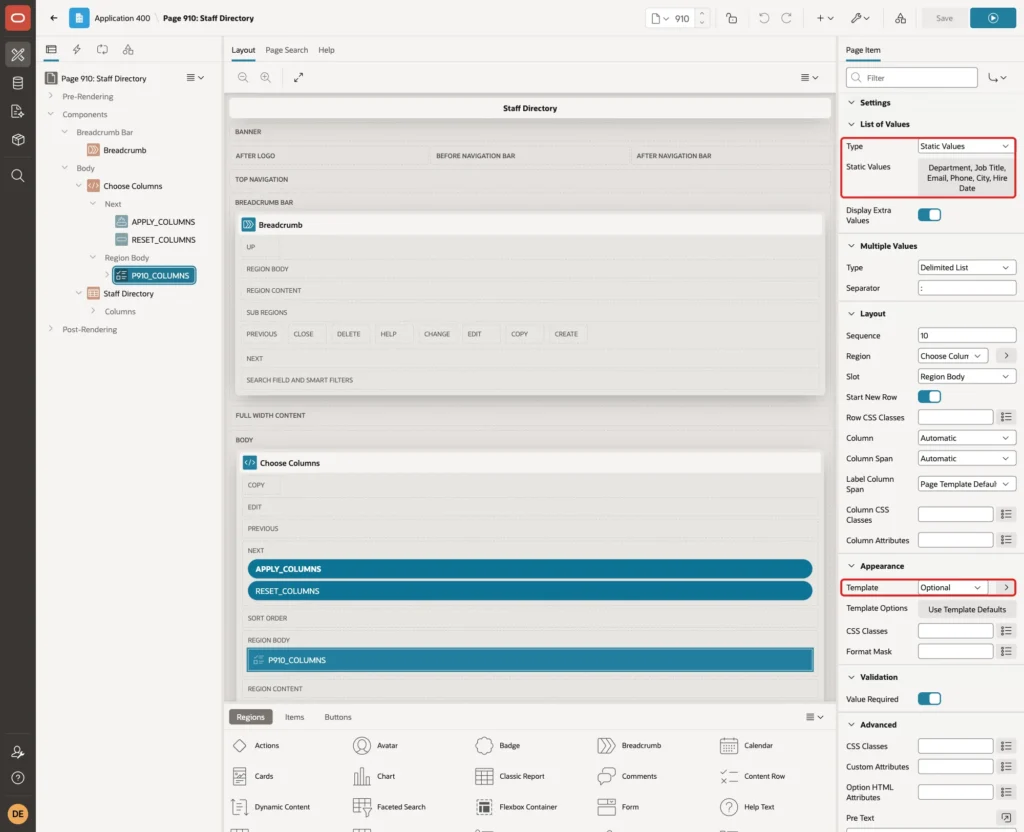Expand Post-Rendering tree node

click(51, 329)
